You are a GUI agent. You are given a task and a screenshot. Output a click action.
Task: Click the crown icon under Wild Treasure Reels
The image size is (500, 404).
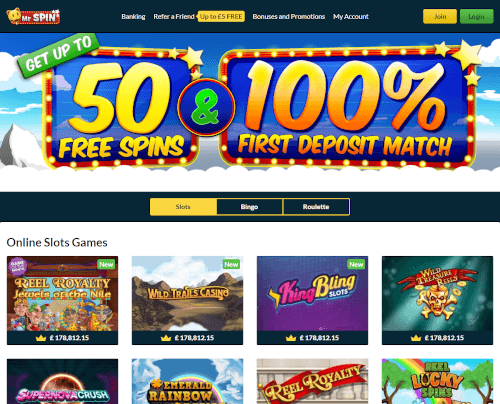point(416,338)
